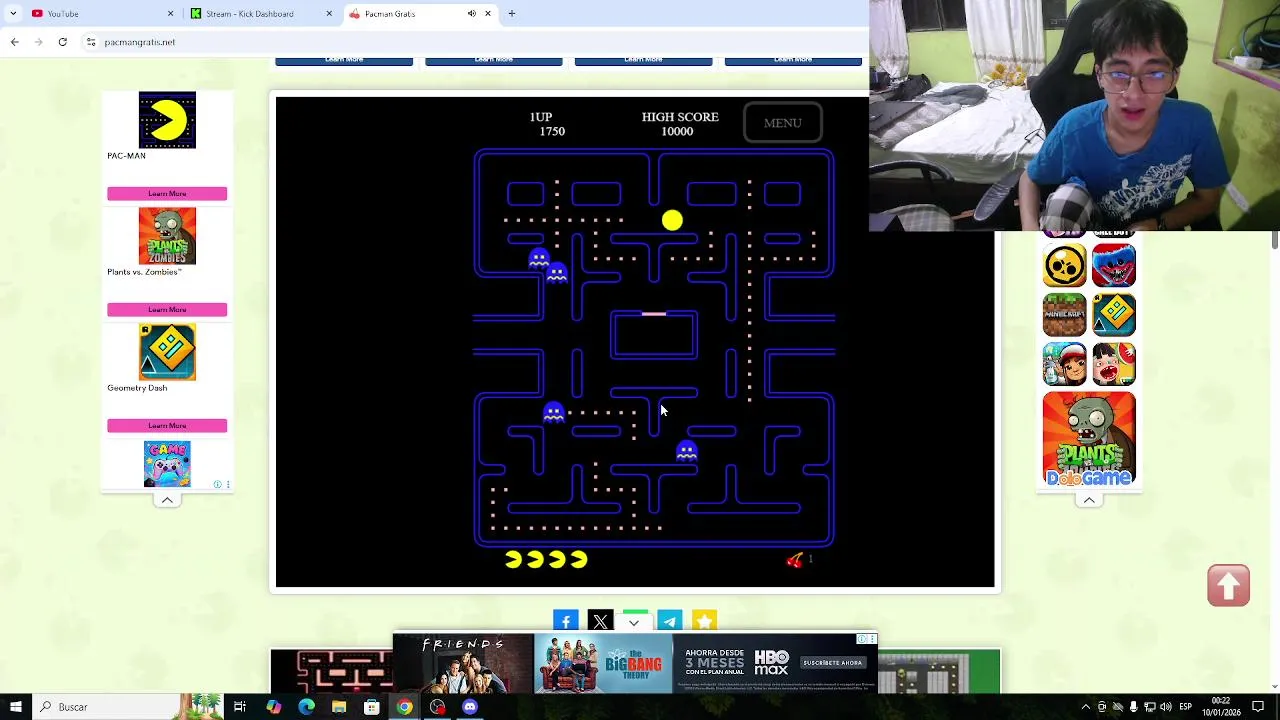This screenshot has width=1280, height=720.
Task: Click the PAC-MAN game thumbnail in the left sidebar
Action: click(x=167, y=120)
